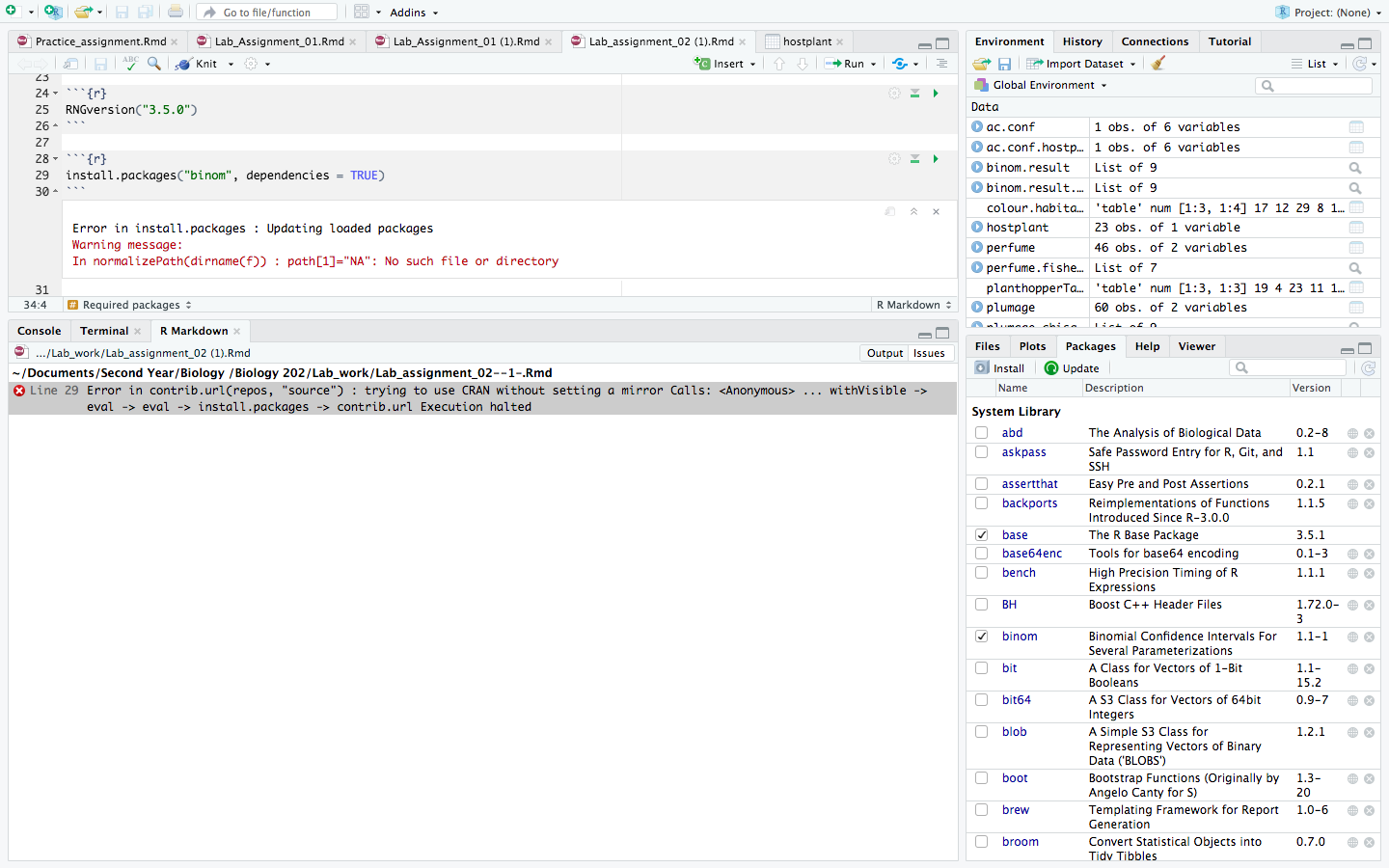Open the bit64 package link
1389x868 pixels.
pyautogui.click(x=1016, y=700)
